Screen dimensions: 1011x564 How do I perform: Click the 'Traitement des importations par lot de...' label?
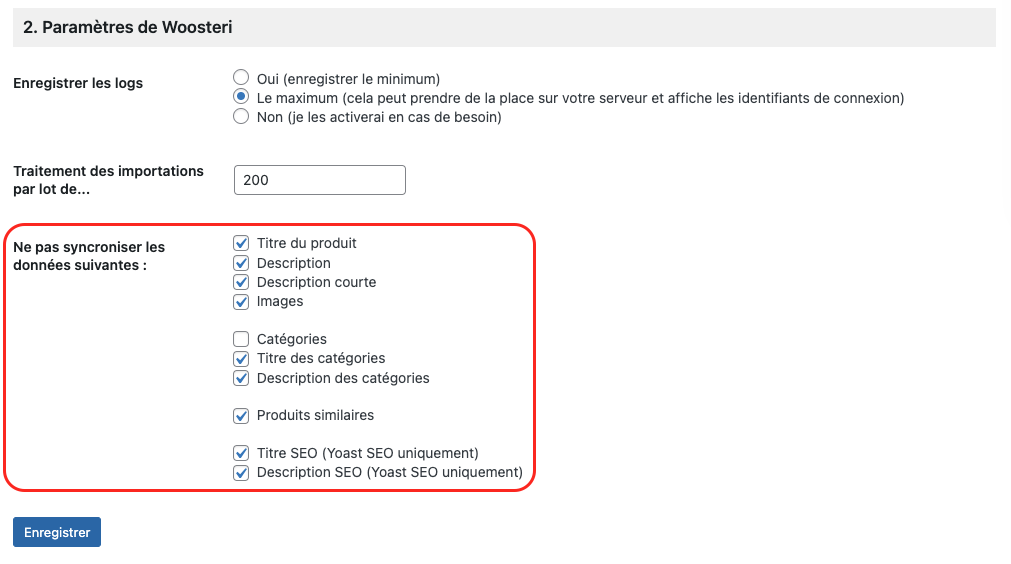108,180
